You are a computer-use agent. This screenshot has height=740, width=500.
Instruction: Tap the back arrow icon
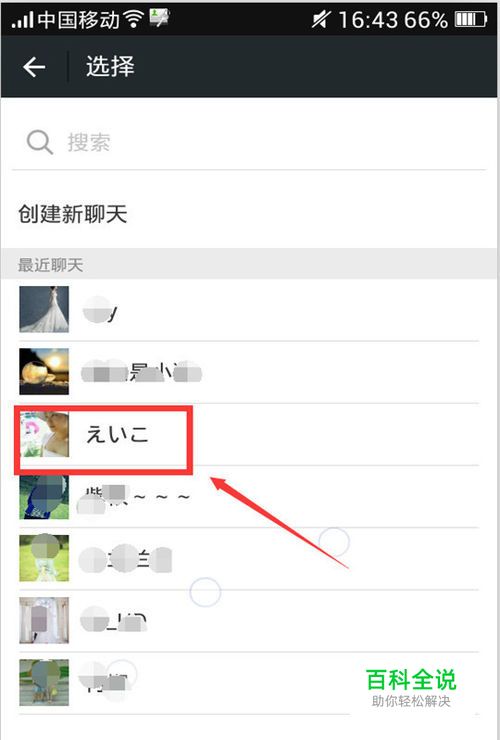(34, 67)
